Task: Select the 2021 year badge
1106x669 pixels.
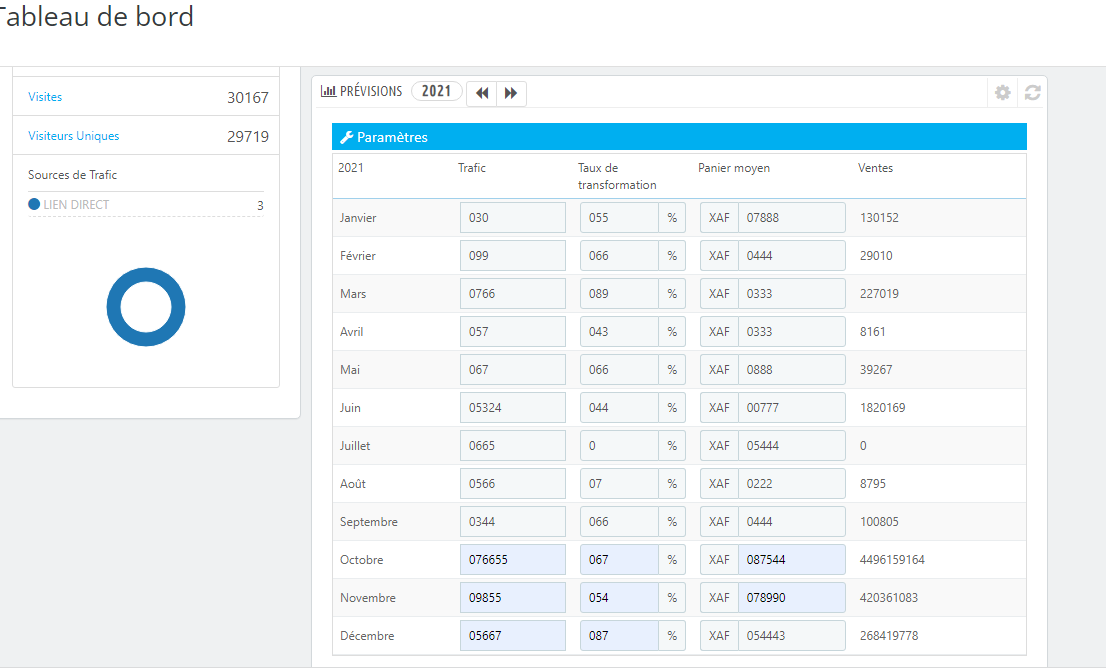Action: [x=437, y=91]
